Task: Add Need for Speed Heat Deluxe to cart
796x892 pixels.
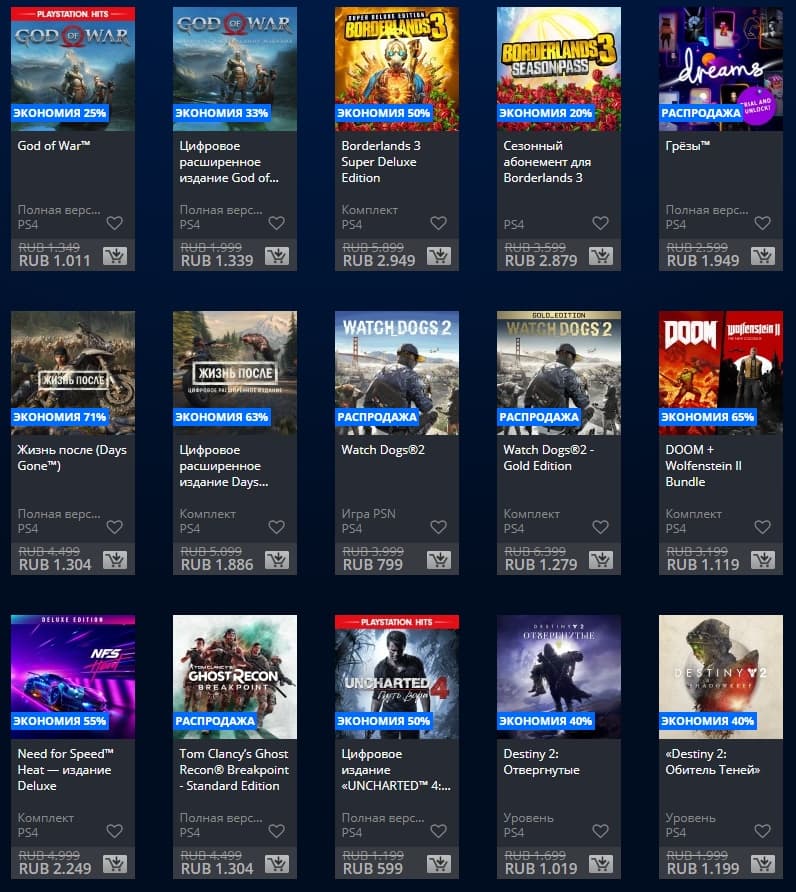Action: point(115,864)
